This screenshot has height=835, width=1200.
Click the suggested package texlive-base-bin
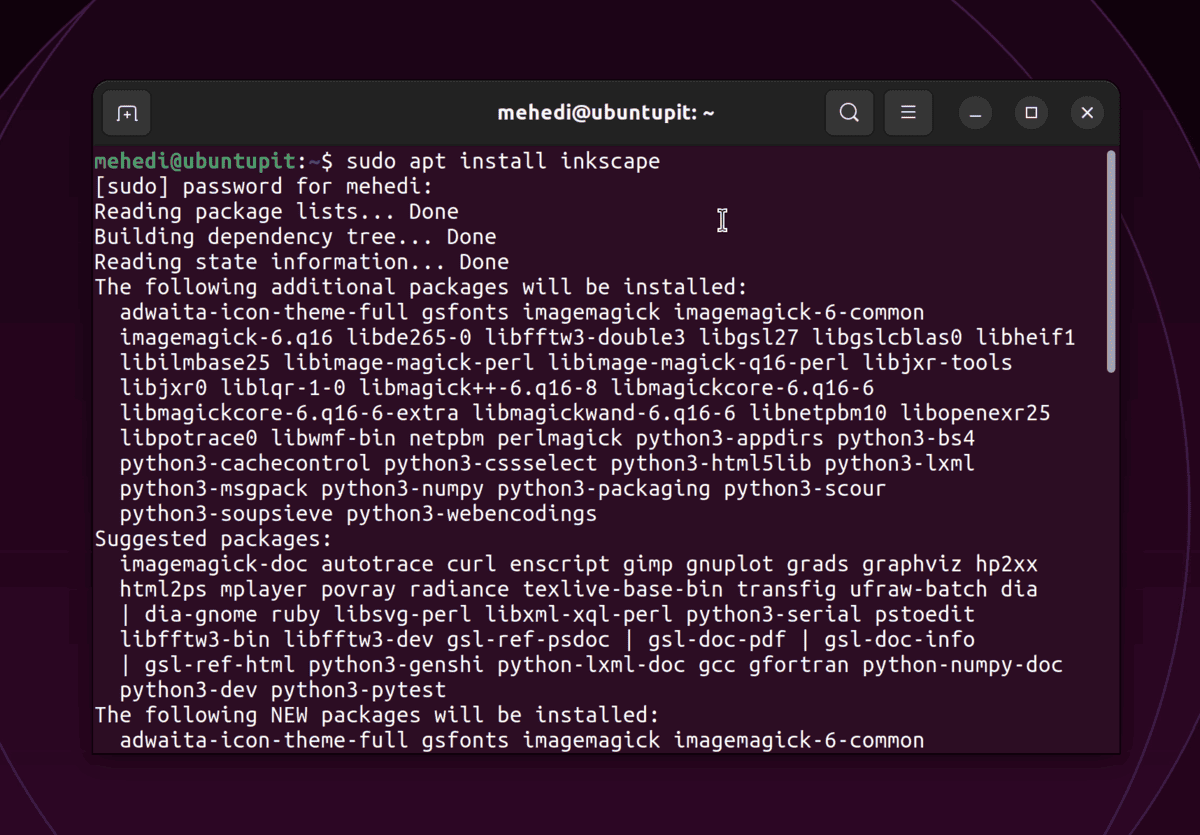pos(623,589)
